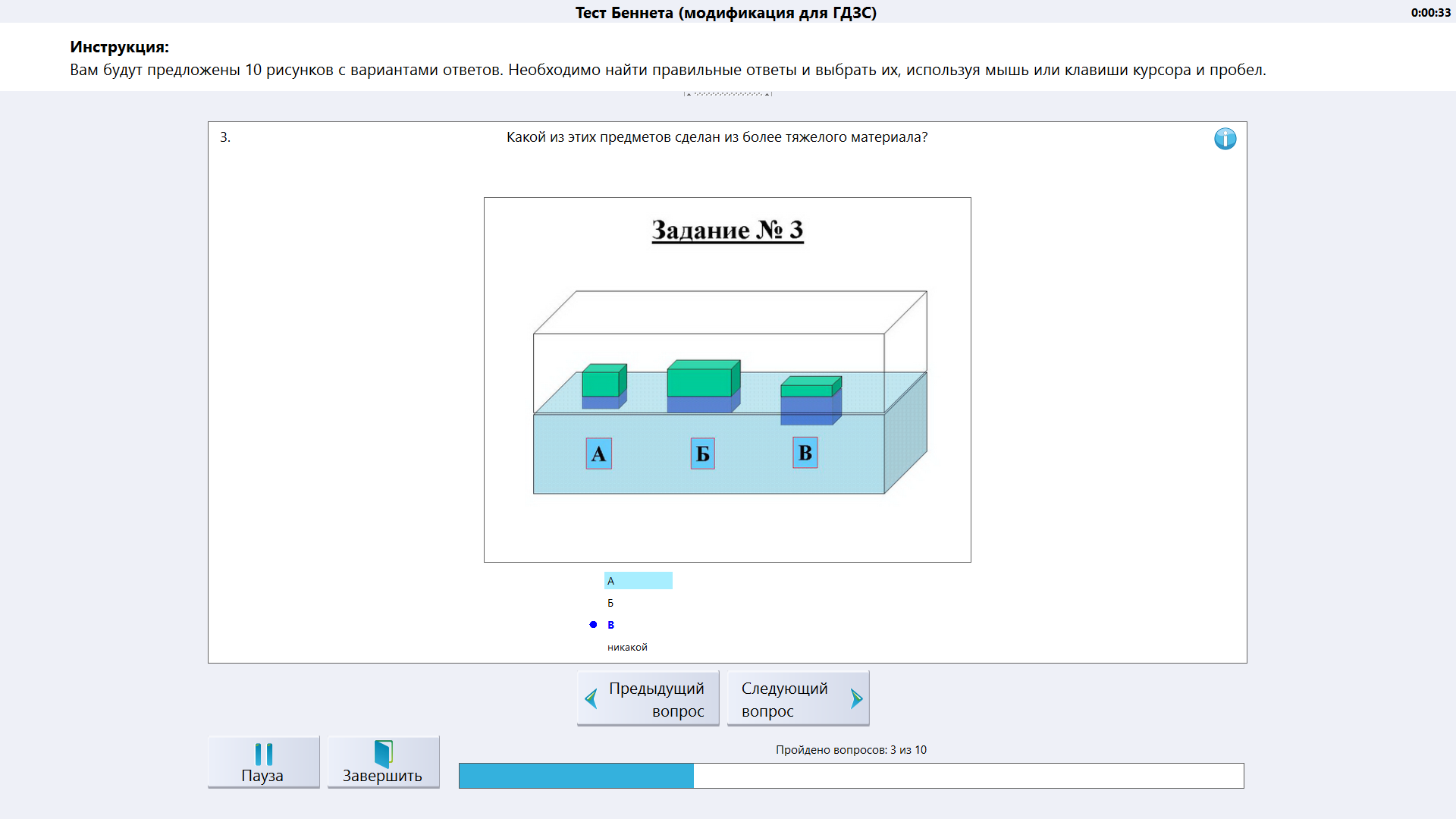Go to Предыдущий вопрос

pyautogui.click(x=648, y=698)
